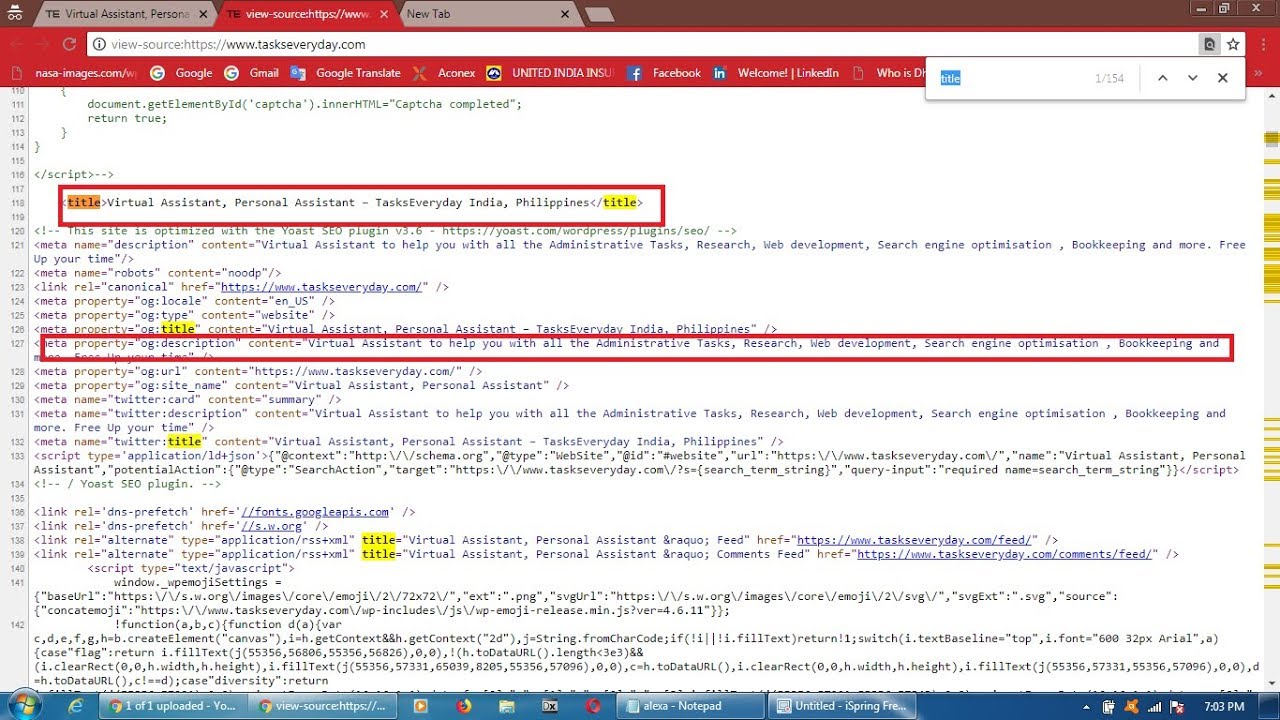Viewport: 1280px width, 720px height.
Task: Open the first Google bookmark
Action: coord(182,73)
